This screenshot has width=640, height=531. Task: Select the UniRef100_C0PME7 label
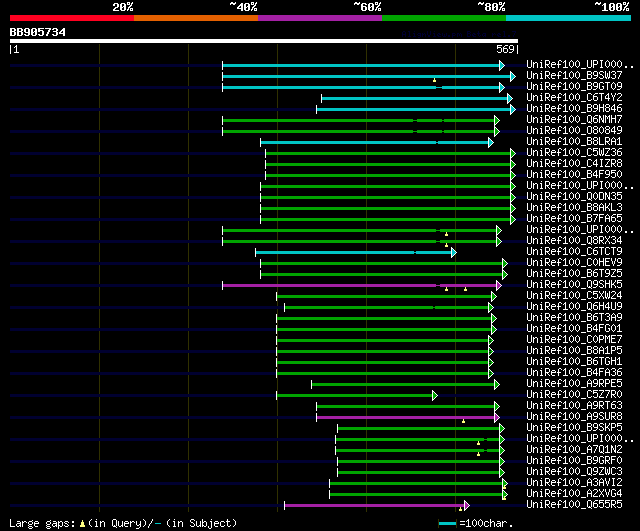[x=574, y=340]
